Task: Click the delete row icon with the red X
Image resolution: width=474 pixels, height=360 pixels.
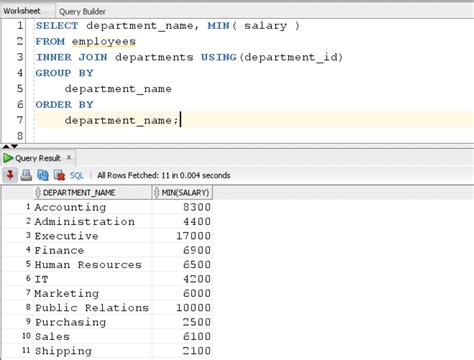Action: [x=59, y=175]
